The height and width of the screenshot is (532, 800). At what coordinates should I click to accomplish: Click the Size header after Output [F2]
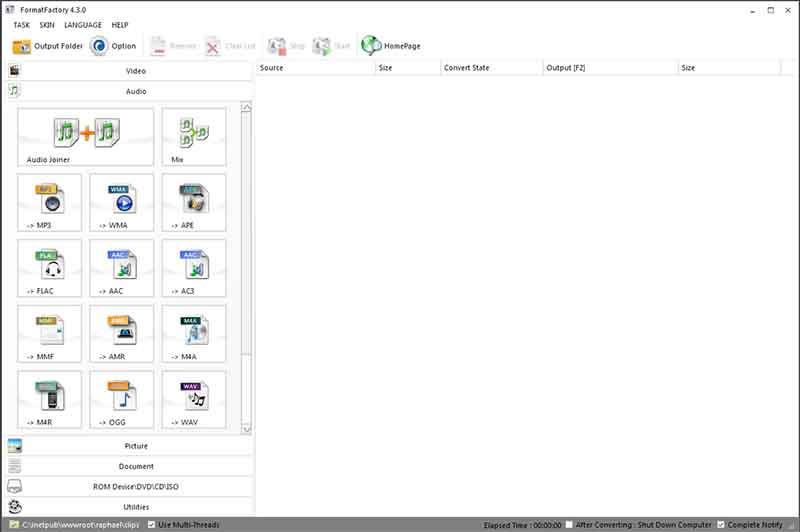[x=730, y=68]
